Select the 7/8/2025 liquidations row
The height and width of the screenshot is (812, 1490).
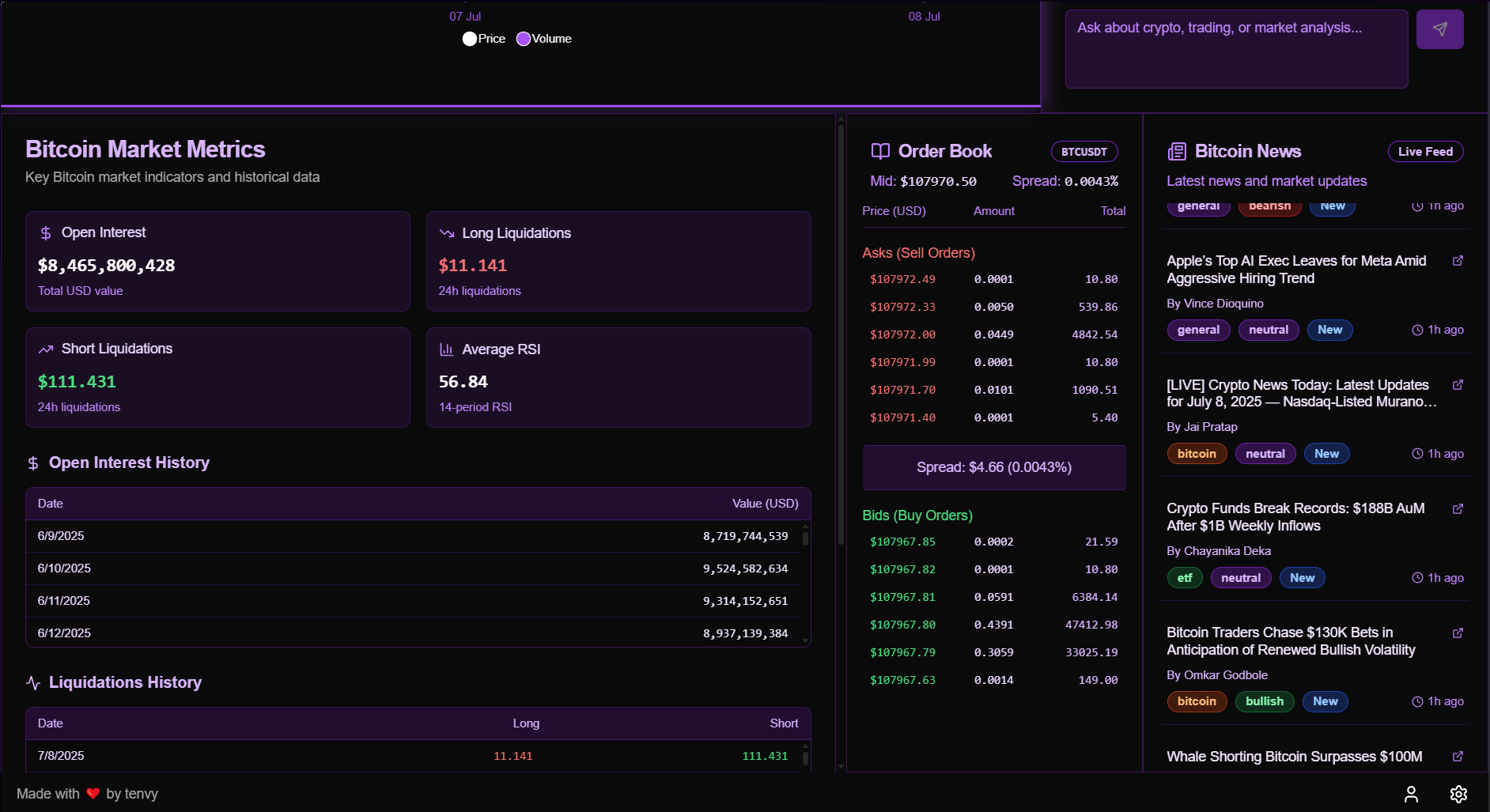tap(413, 756)
